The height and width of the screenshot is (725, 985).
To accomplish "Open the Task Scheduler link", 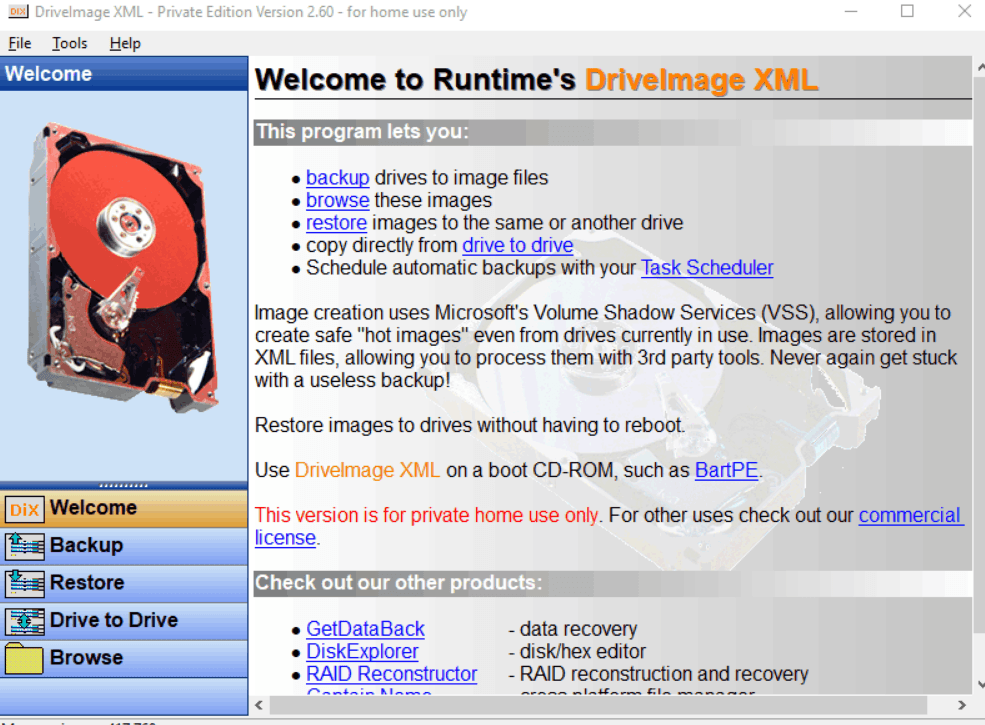I will (x=707, y=268).
